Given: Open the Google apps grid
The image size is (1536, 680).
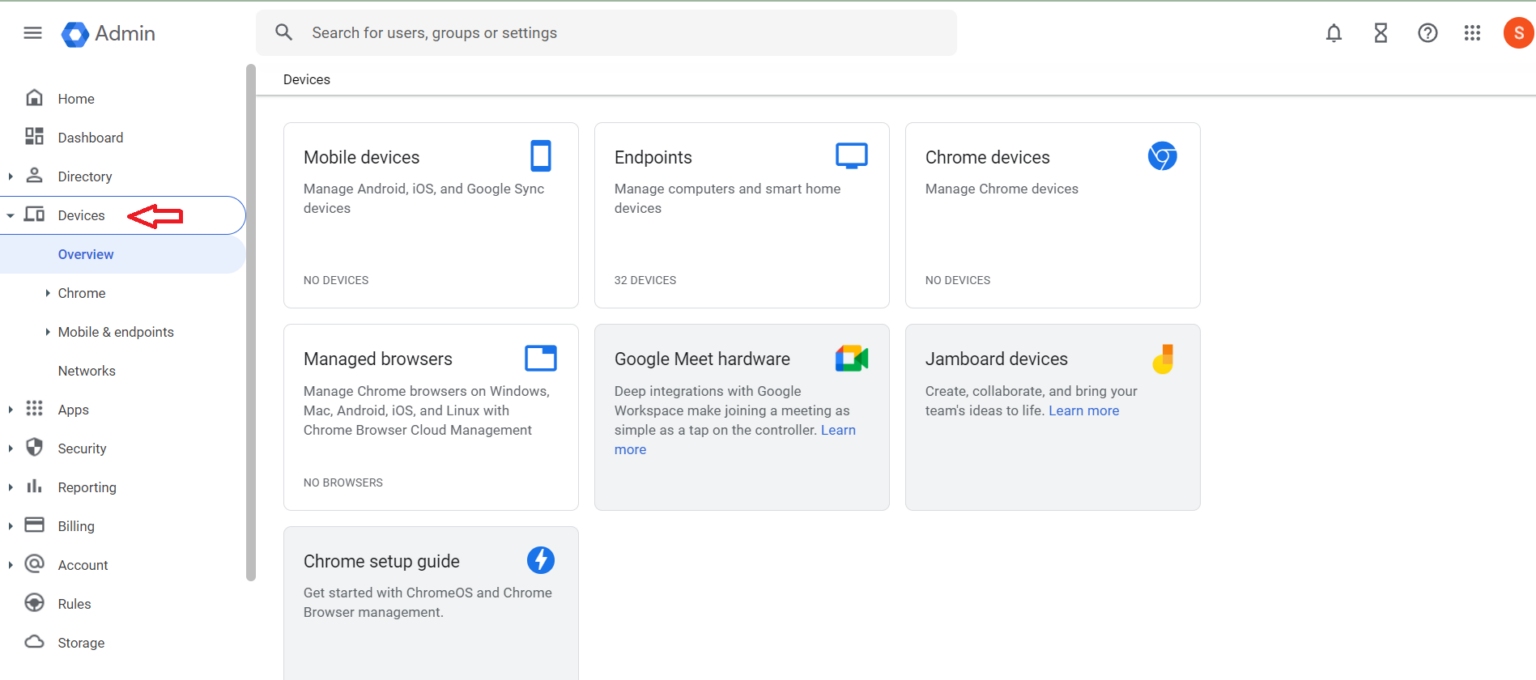Looking at the screenshot, I should pyautogui.click(x=1472, y=32).
